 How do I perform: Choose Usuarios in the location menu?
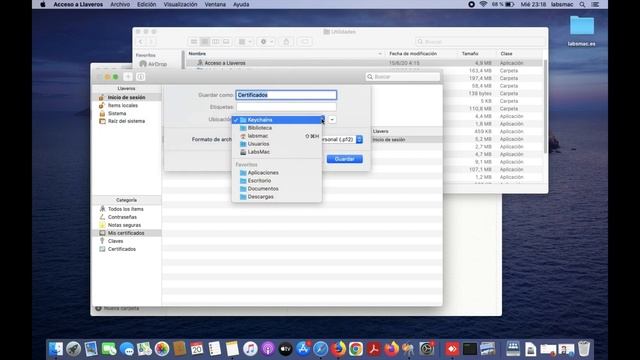[x=277, y=144]
